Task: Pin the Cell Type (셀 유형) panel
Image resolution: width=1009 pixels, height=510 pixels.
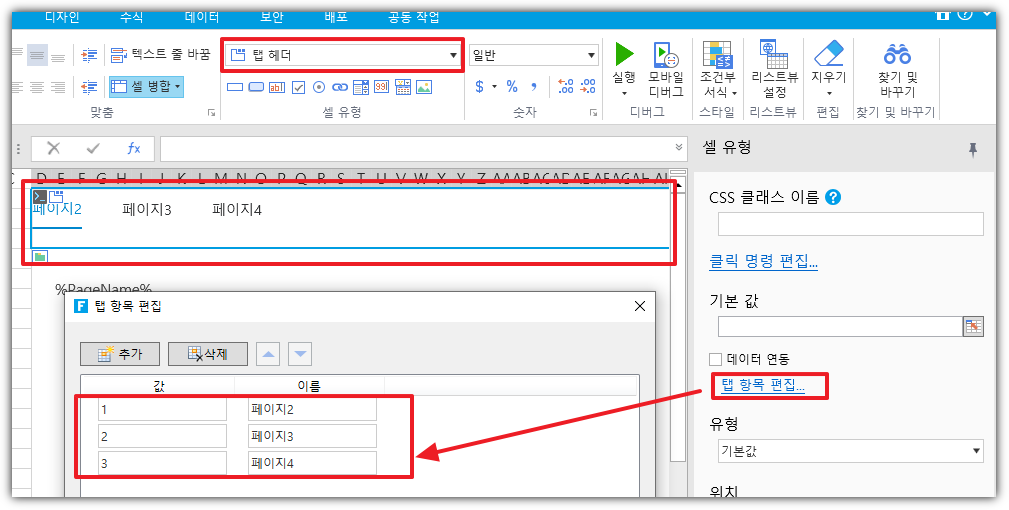Action: tap(972, 149)
